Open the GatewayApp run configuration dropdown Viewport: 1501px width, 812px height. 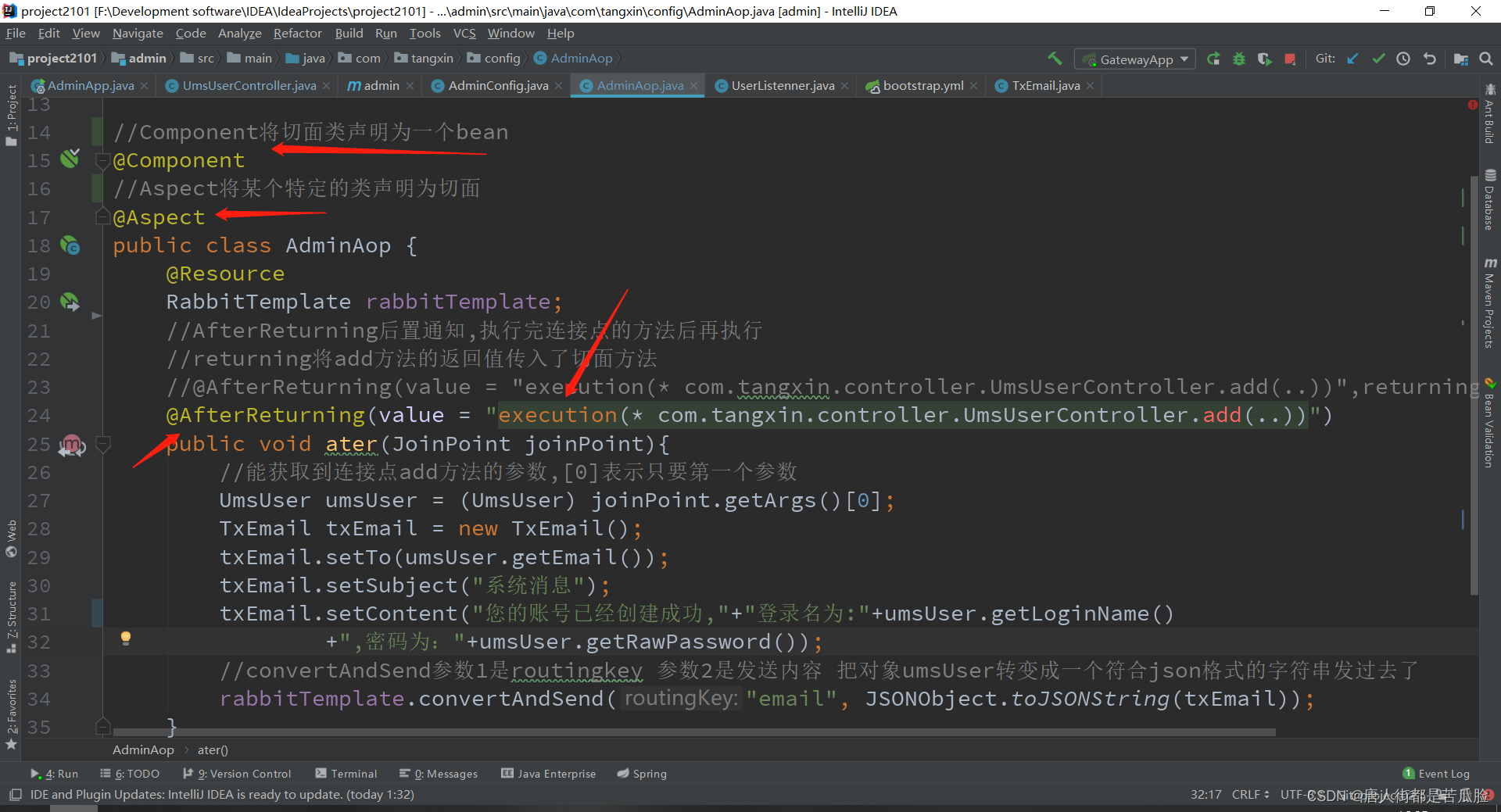[1135, 59]
